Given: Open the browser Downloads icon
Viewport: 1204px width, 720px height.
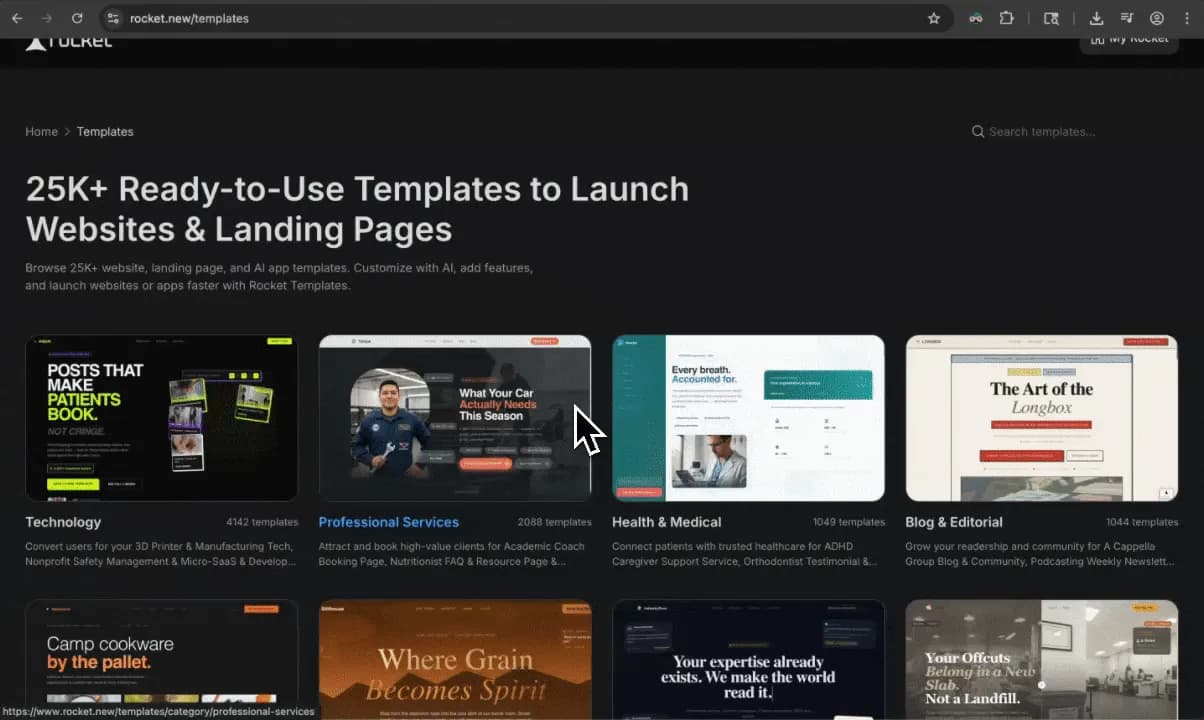Looking at the screenshot, I should (1096, 18).
